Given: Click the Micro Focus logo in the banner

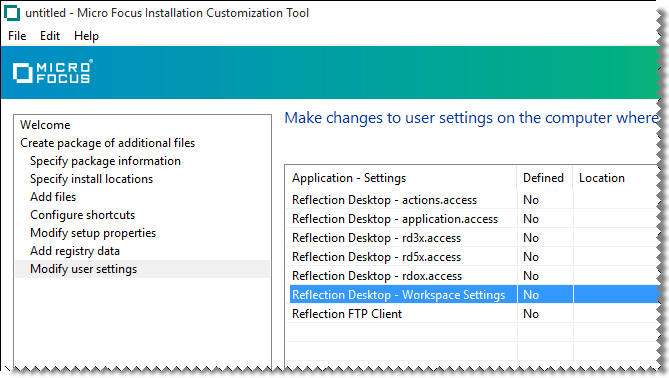Looking at the screenshot, I should click(52, 72).
